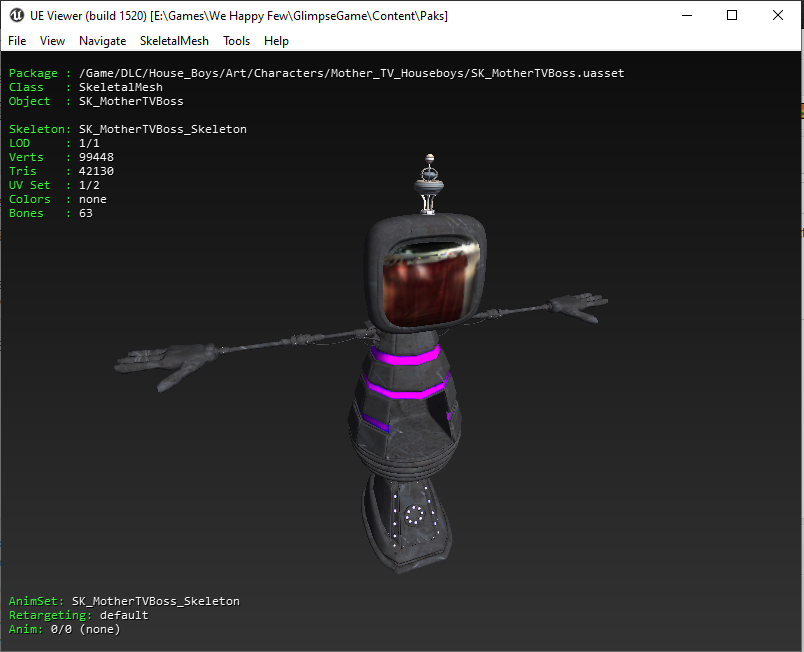Click the Class value SkeletalMesh
The height and width of the screenshot is (652, 804).
(121, 87)
